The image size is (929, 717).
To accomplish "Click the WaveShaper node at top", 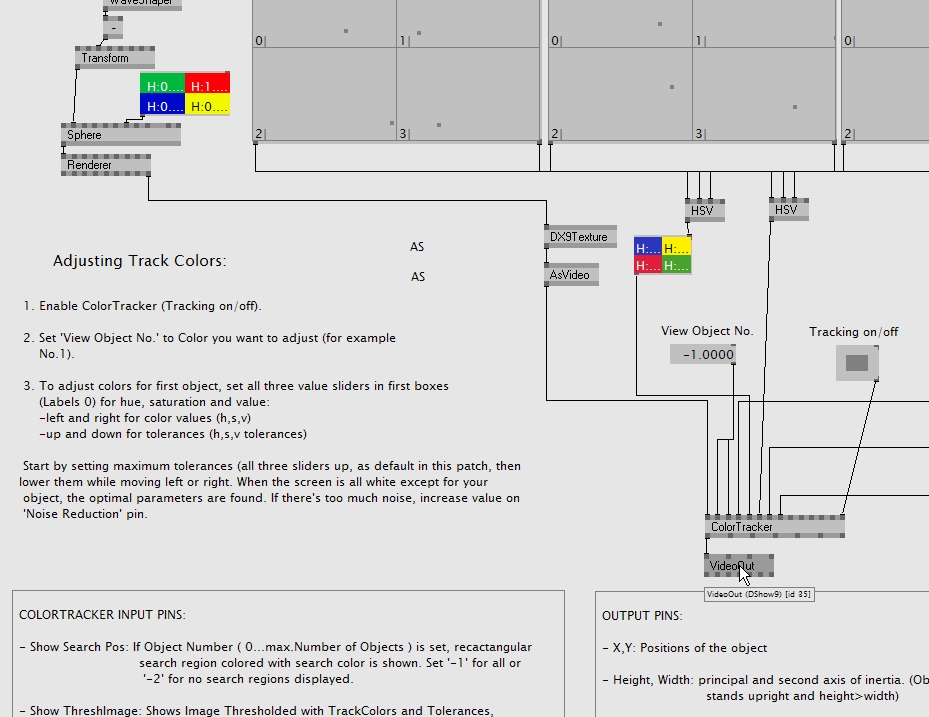I will click(139, 3).
